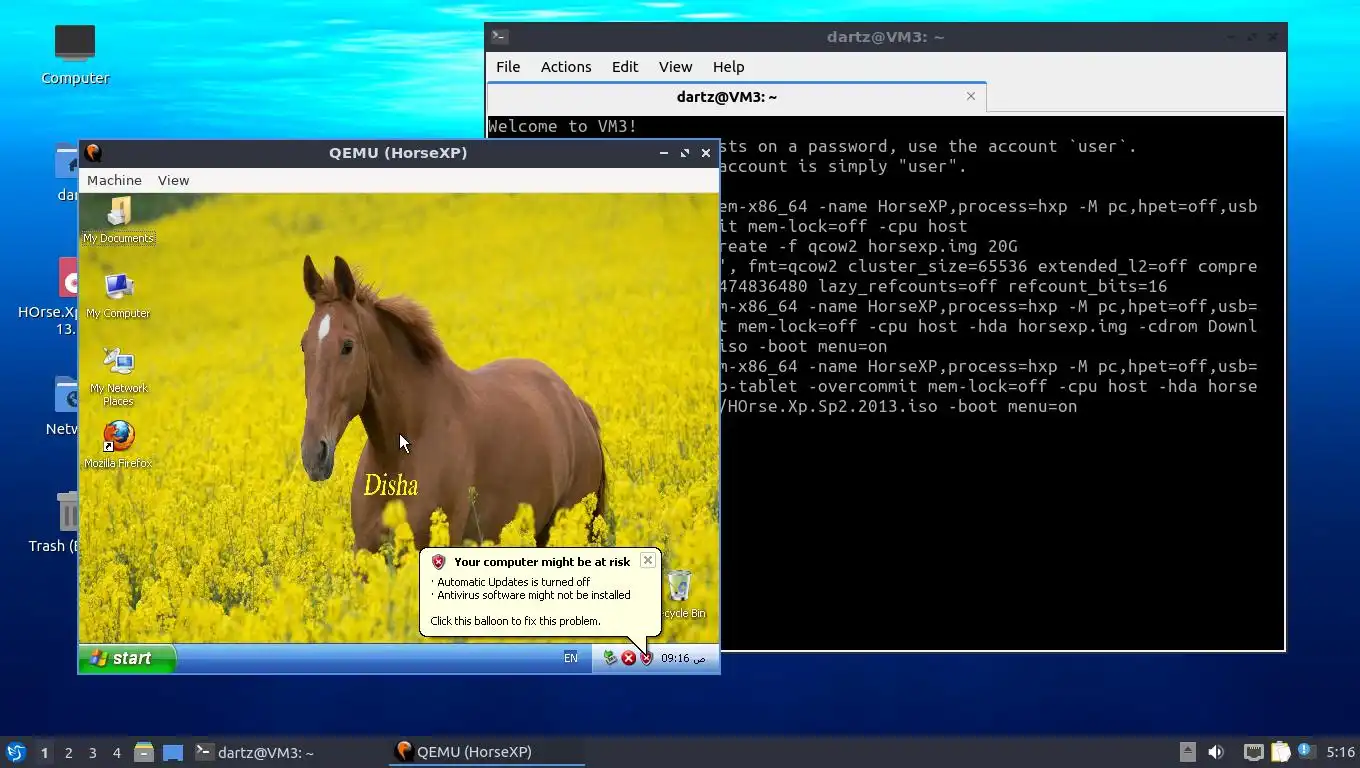The width and height of the screenshot is (1360, 768).
Task: Open the Computer desktop icon
Action: click(75, 54)
